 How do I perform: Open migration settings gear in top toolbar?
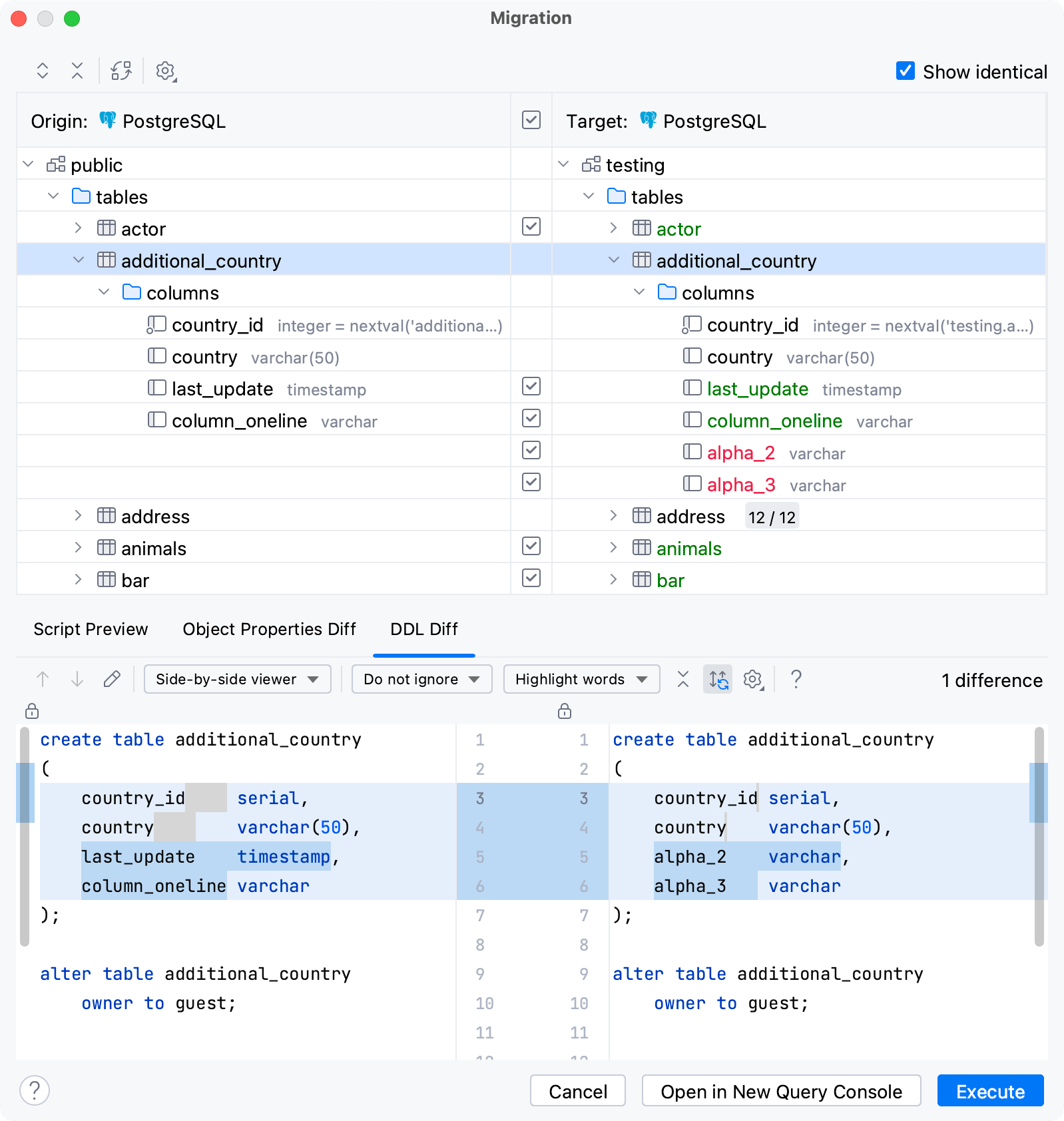tap(165, 71)
